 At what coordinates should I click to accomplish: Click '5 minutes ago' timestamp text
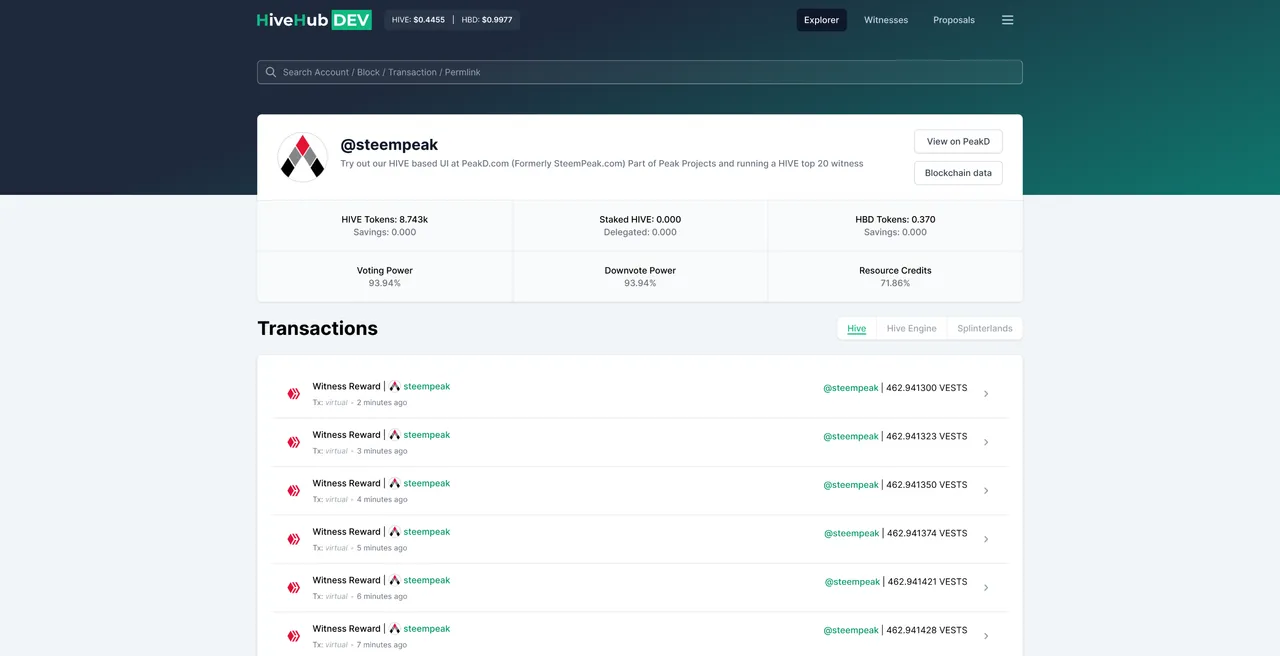382,548
